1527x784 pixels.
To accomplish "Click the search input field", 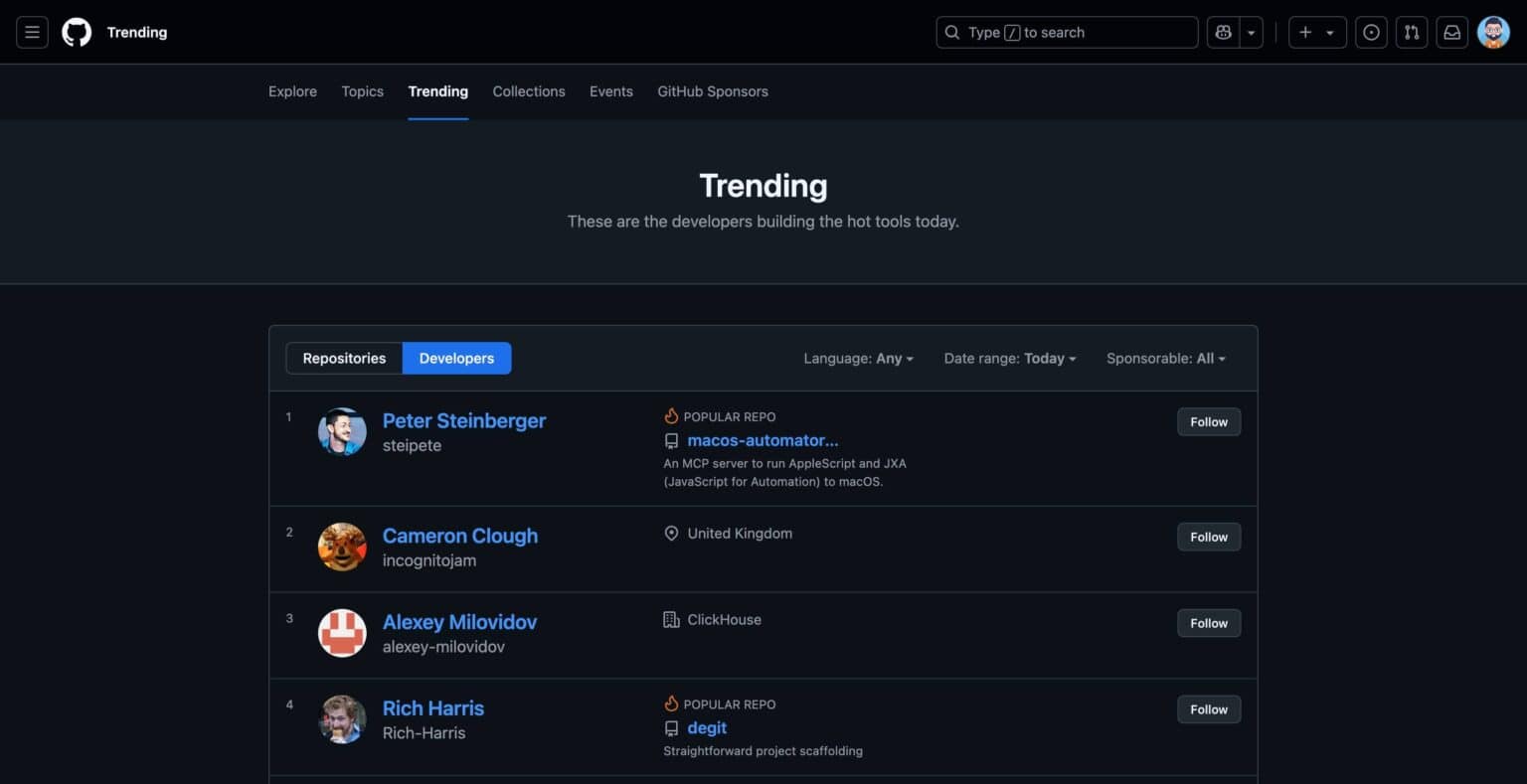I will (x=1066, y=32).
